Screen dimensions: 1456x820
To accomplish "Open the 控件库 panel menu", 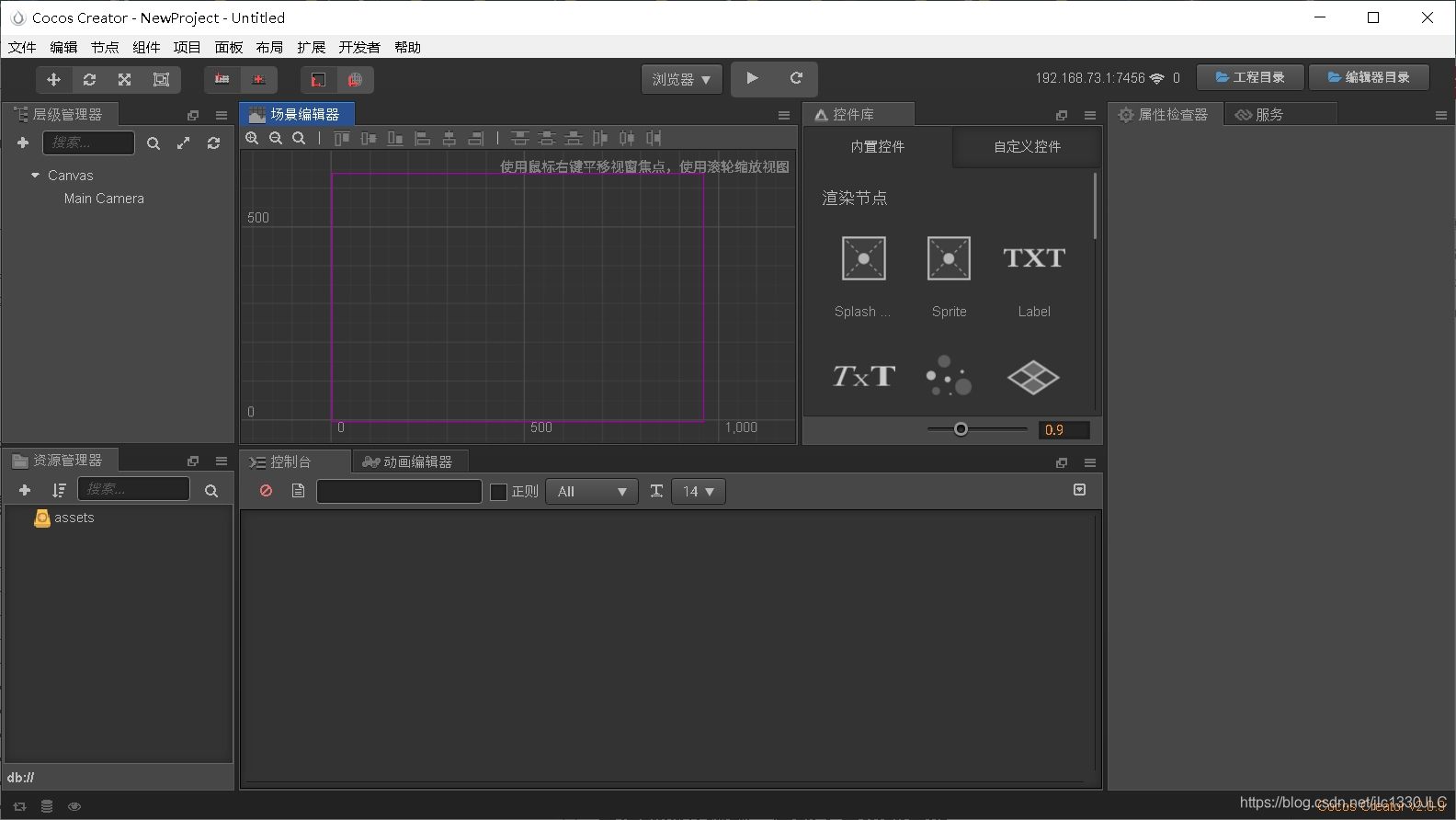I will [x=1090, y=115].
